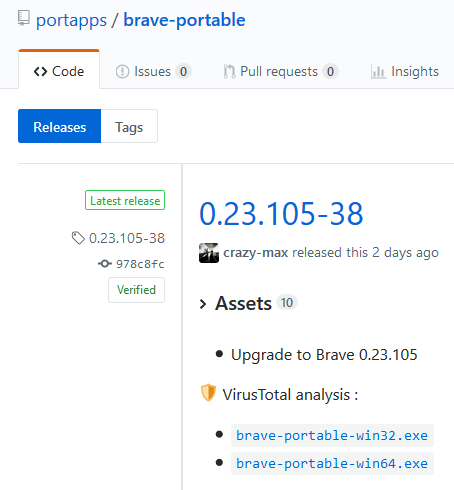Open brave-portable-win32.exe VirusTotal link

tap(332, 435)
